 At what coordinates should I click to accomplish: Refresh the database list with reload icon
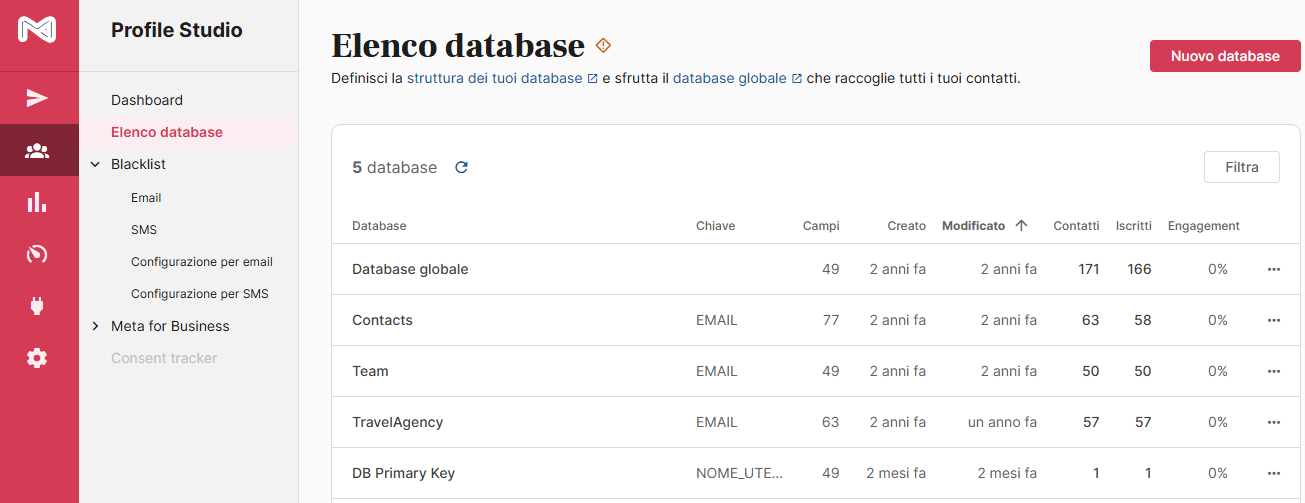pyautogui.click(x=461, y=168)
